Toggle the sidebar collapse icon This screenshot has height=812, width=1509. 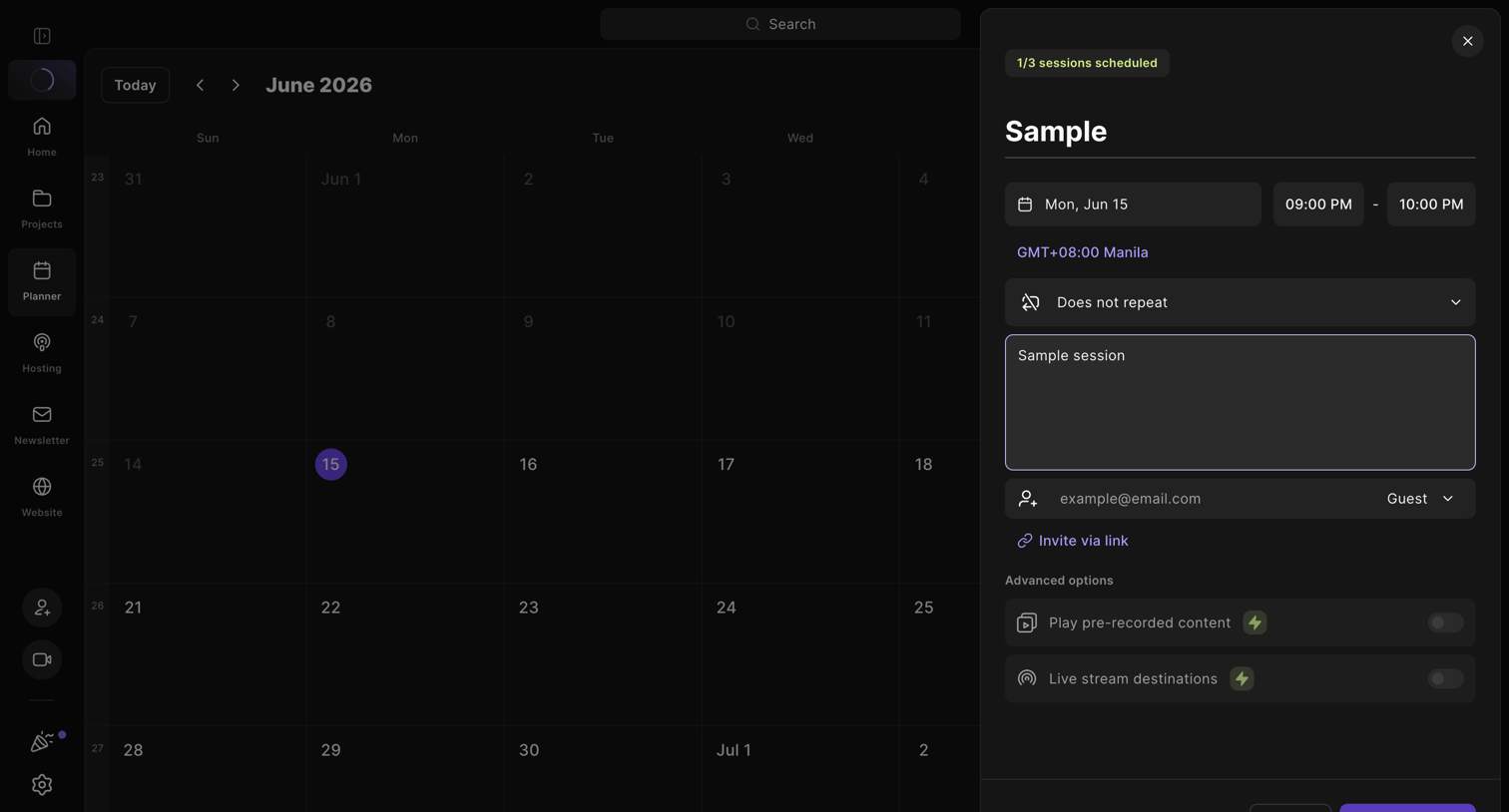click(x=42, y=36)
